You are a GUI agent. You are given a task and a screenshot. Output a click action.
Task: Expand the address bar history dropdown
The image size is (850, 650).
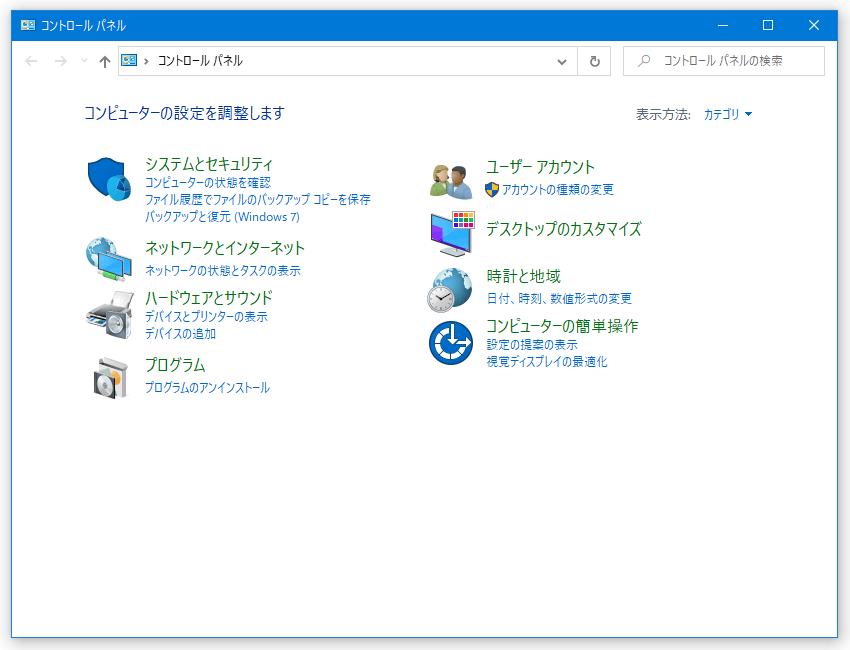coord(562,62)
